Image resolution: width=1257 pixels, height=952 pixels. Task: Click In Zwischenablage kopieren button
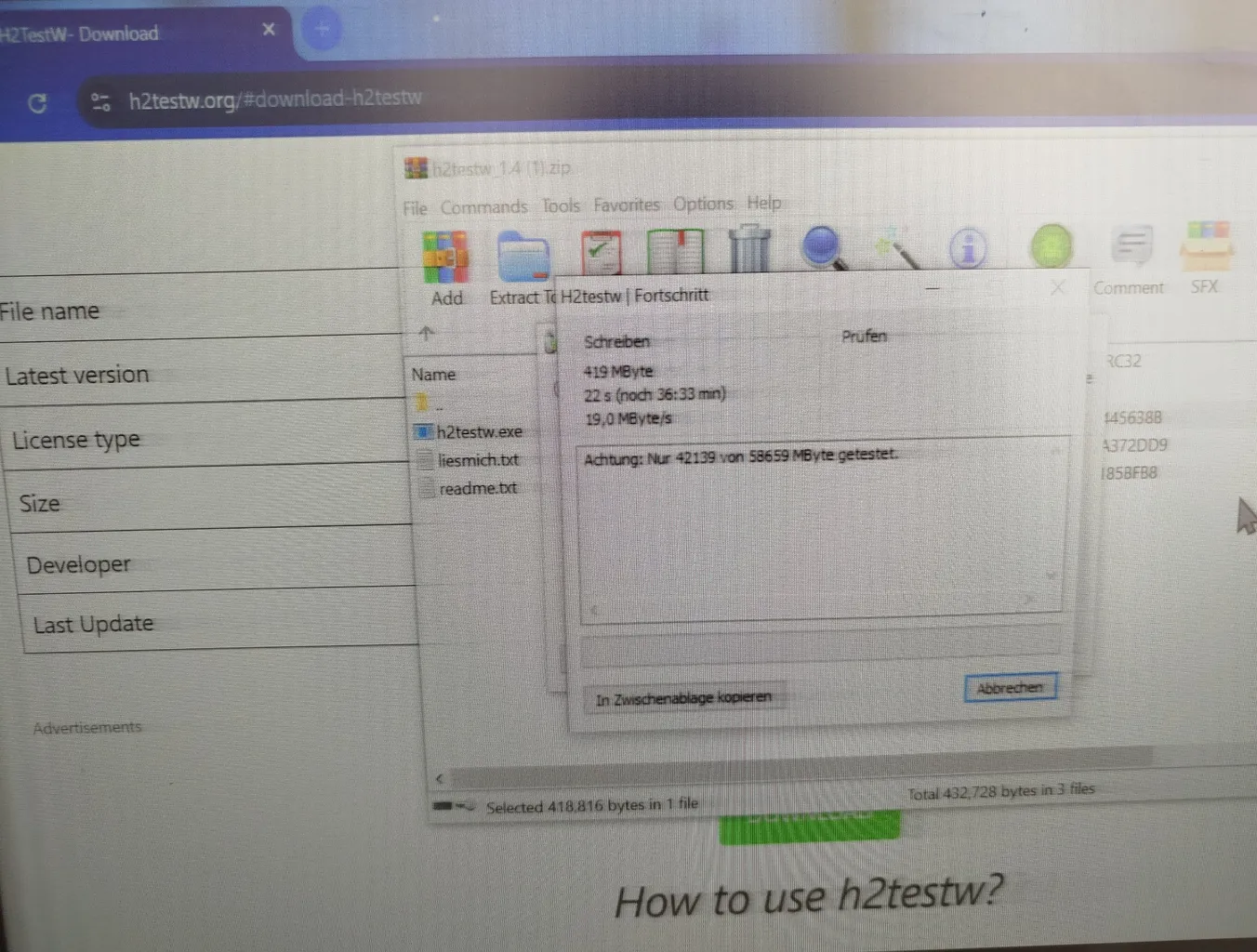pos(683,698)
